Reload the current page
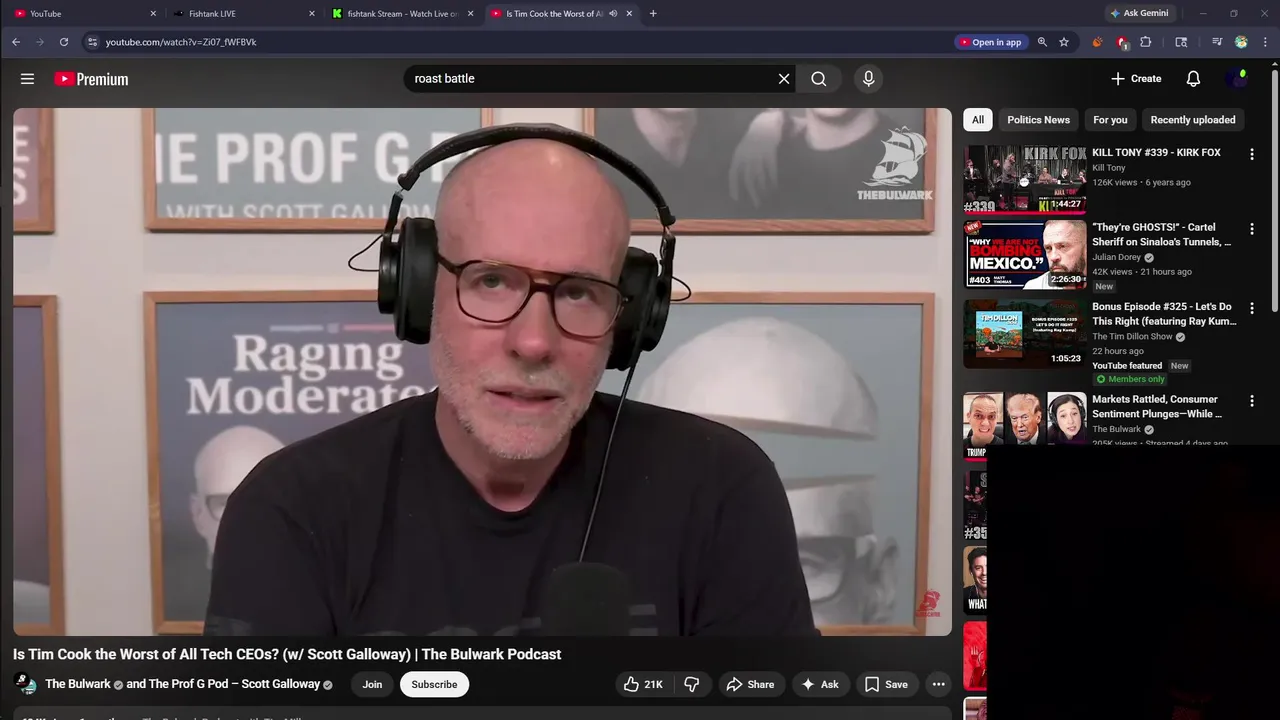The image size is (1280, 720). pos(64,42)
